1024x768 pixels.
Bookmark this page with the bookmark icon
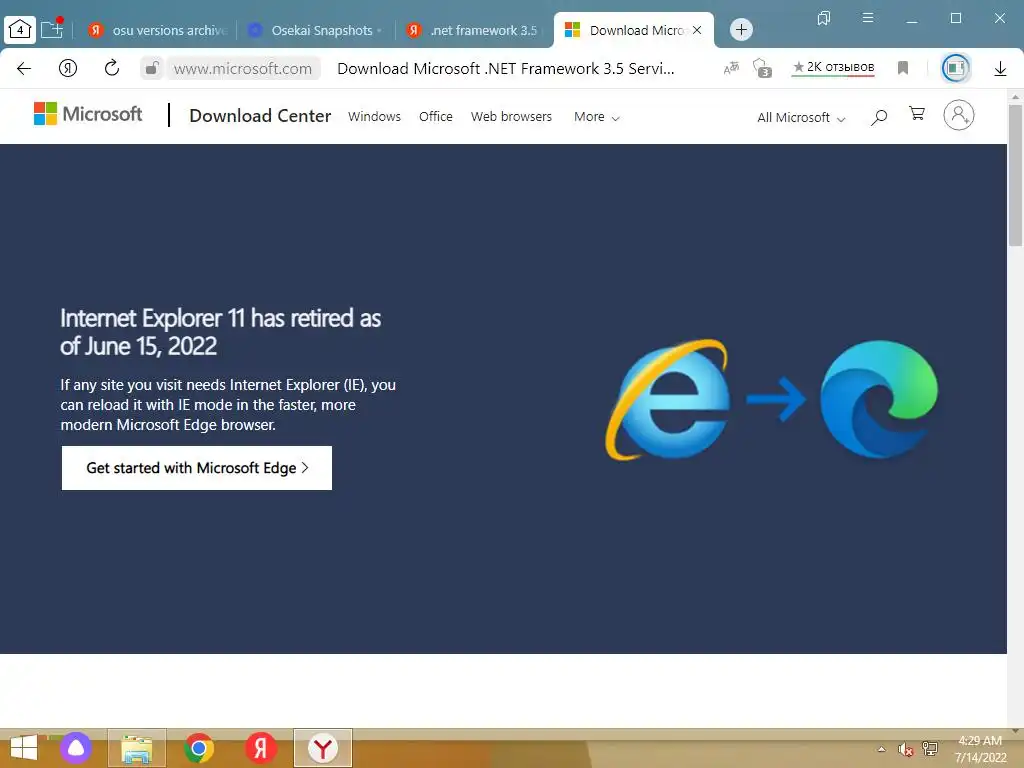click(x=903, y=67)
